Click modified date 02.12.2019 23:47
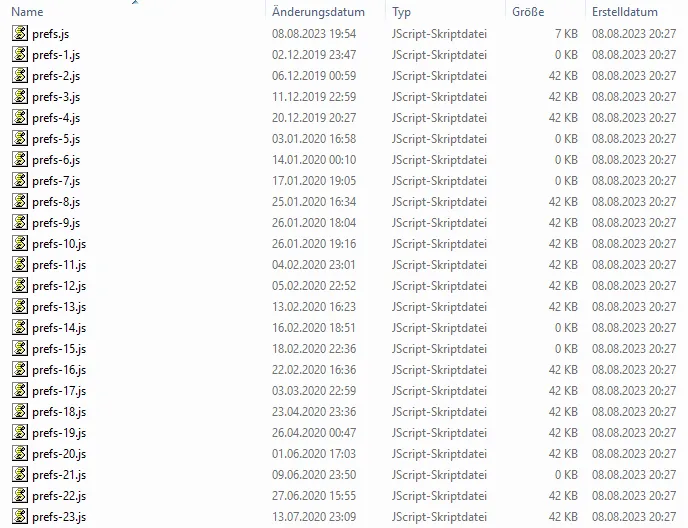This screenshot has height=528, width=688. 314,55
